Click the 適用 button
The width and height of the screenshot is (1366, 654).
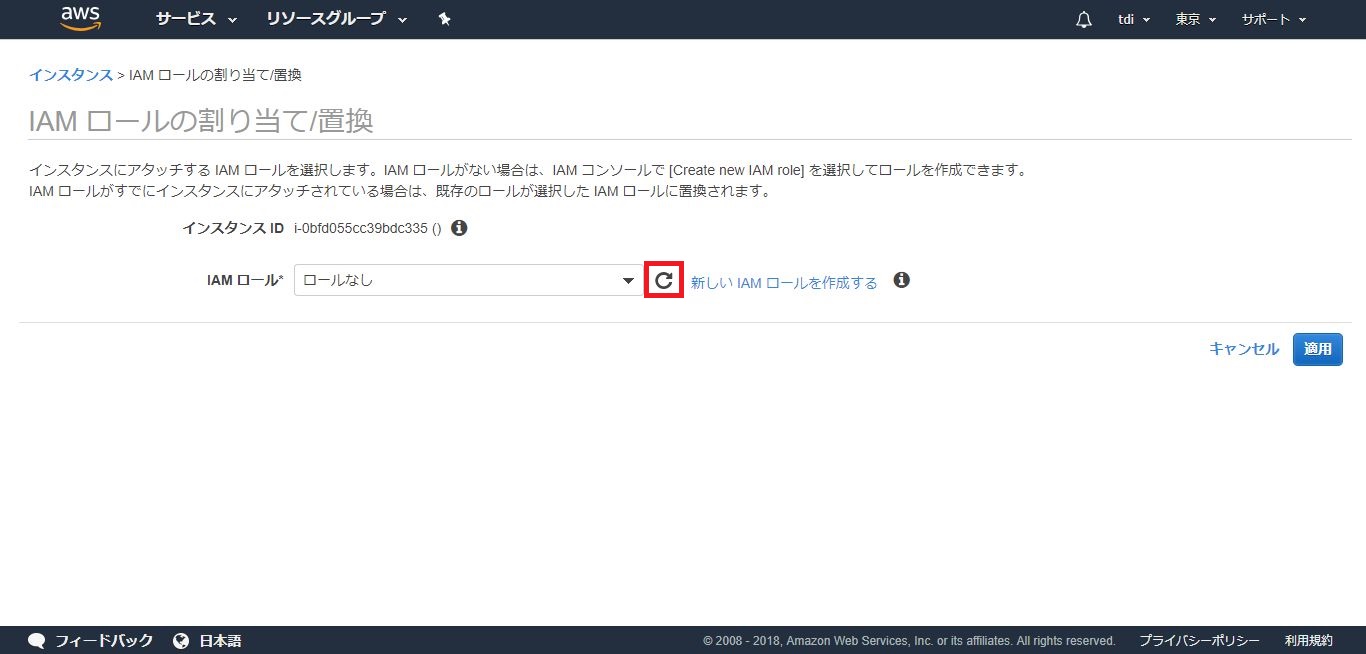[1317, 349]
